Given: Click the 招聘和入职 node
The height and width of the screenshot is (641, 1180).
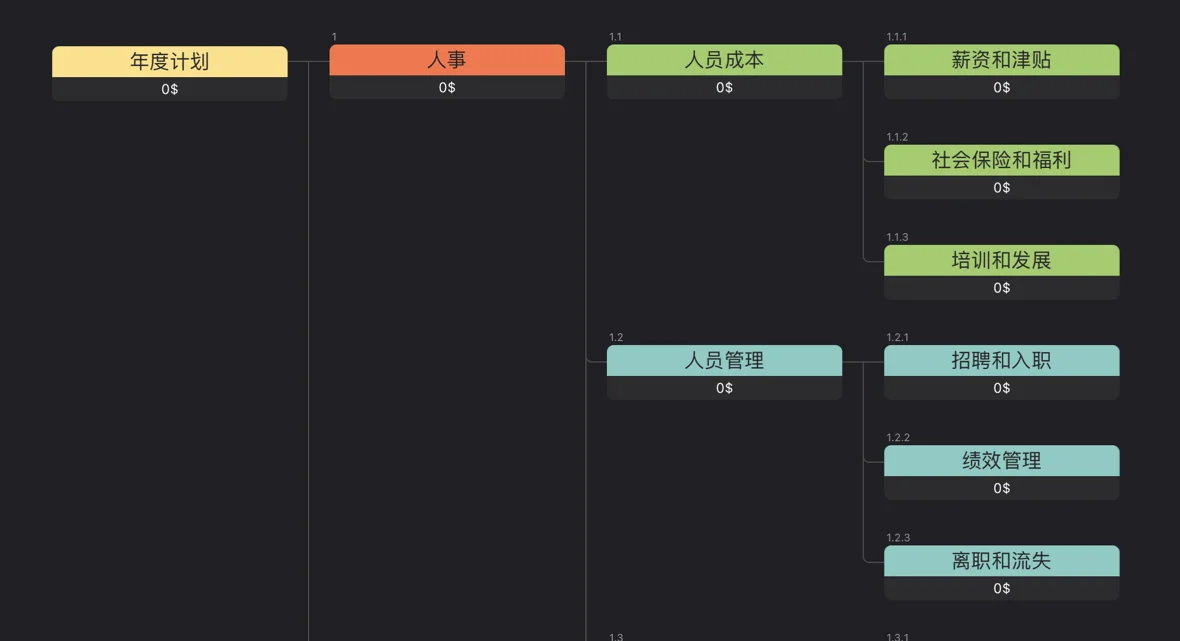Looking at the screenshot, I should pyautogui.click(x=1001, y=361).
